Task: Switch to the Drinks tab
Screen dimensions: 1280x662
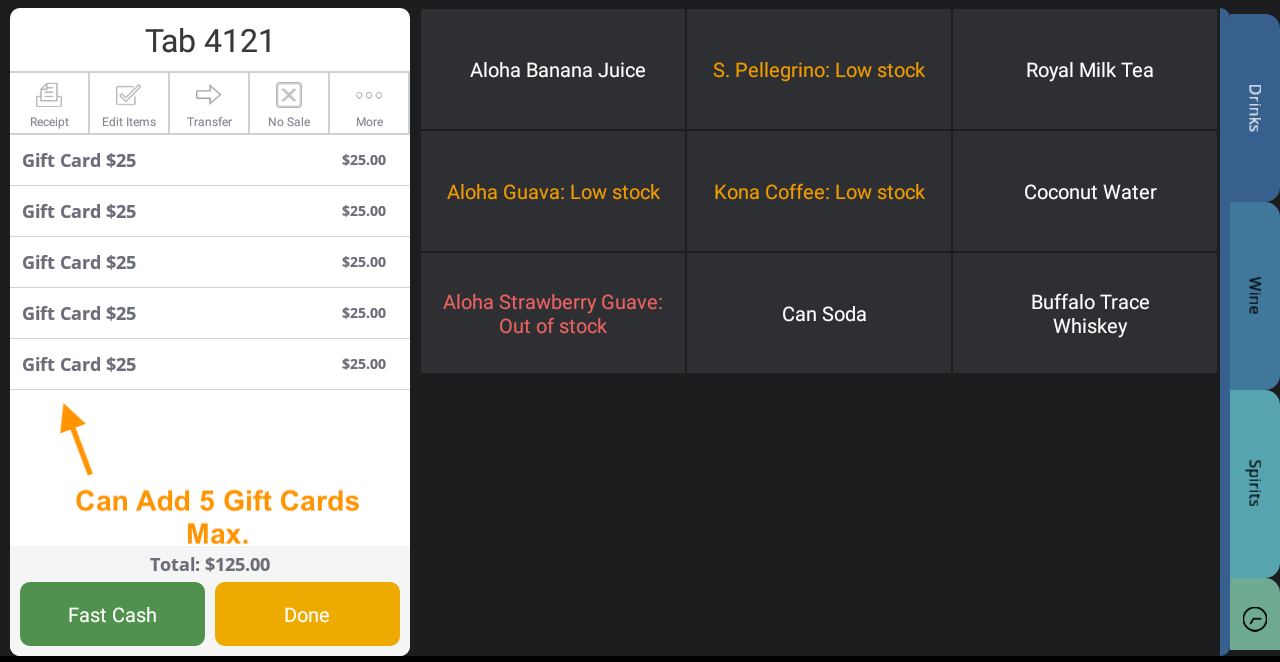Action: pos(1252,107)
